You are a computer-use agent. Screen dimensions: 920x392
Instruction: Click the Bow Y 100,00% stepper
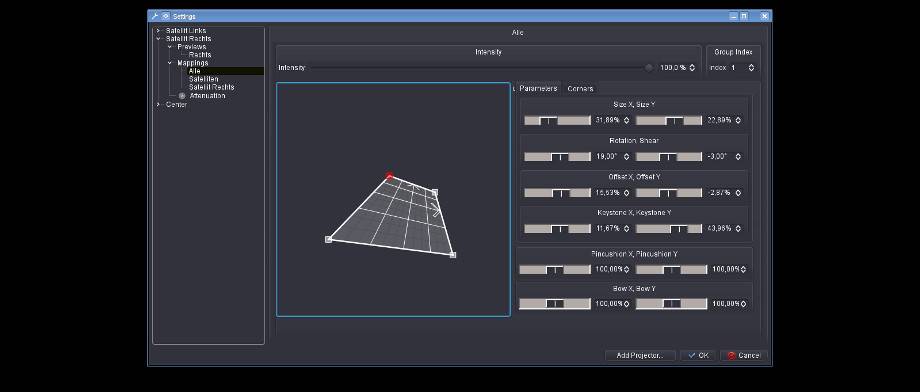click(x=744, y=303)
